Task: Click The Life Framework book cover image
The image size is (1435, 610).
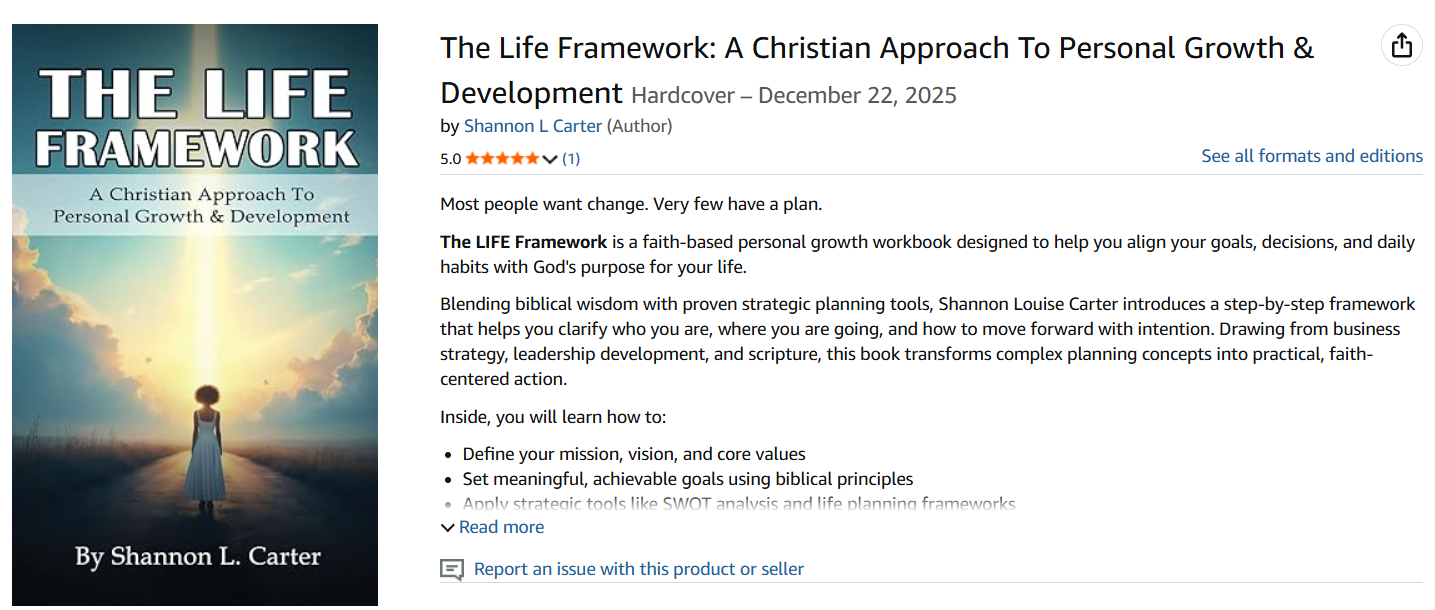Action: tap(195, 315)
